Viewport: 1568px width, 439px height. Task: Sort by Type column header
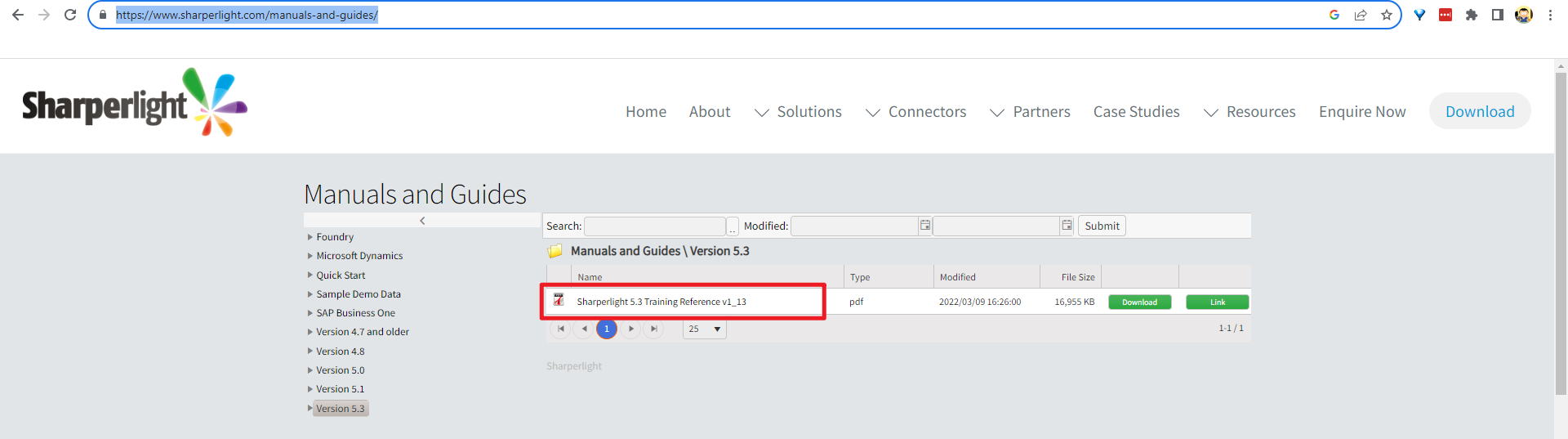[x=860, y=277]
